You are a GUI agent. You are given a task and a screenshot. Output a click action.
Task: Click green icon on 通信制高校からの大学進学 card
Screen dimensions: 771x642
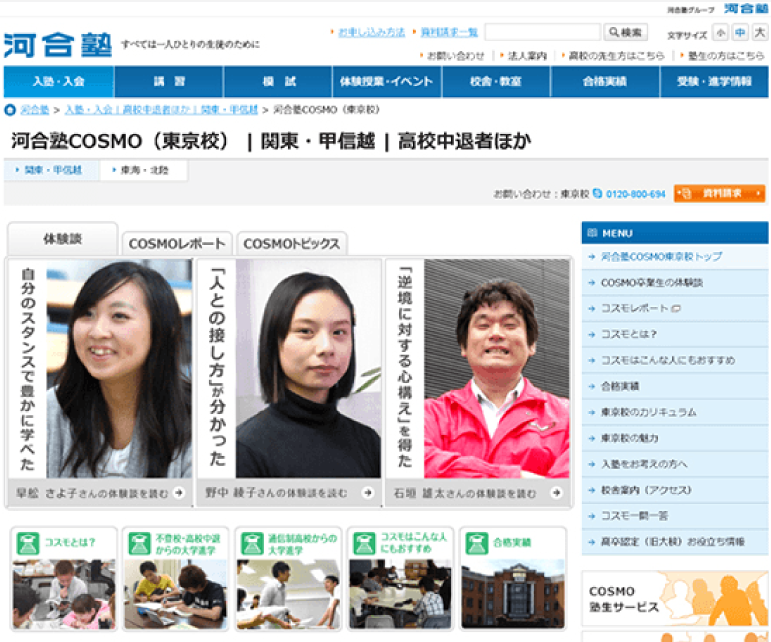pos(252,544)
